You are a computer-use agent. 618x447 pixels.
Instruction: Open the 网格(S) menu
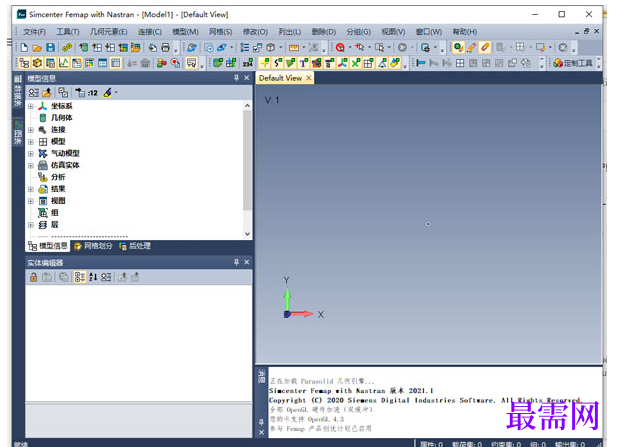(x=221, y=32)
